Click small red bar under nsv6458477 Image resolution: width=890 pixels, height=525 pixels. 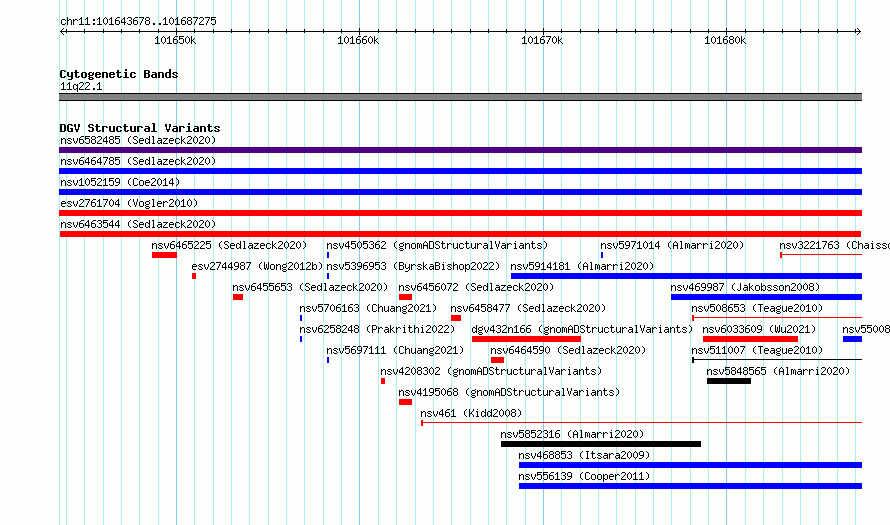[x=456, y=318]
